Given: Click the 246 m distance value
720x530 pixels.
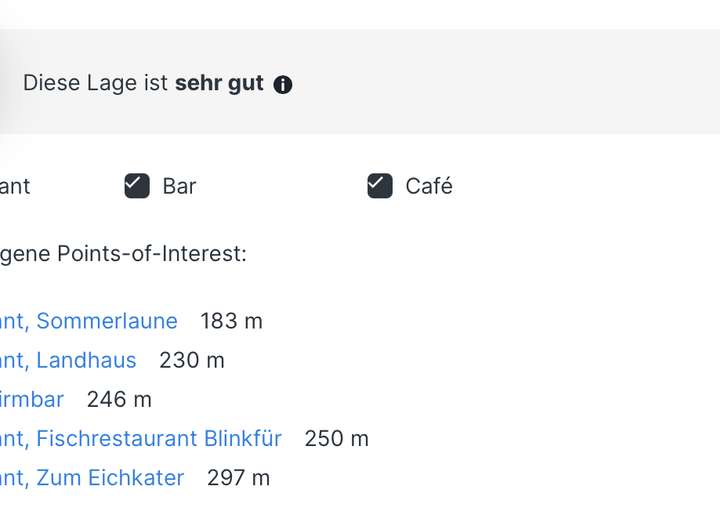Looking at the screenshot, I should coord(119,400).
